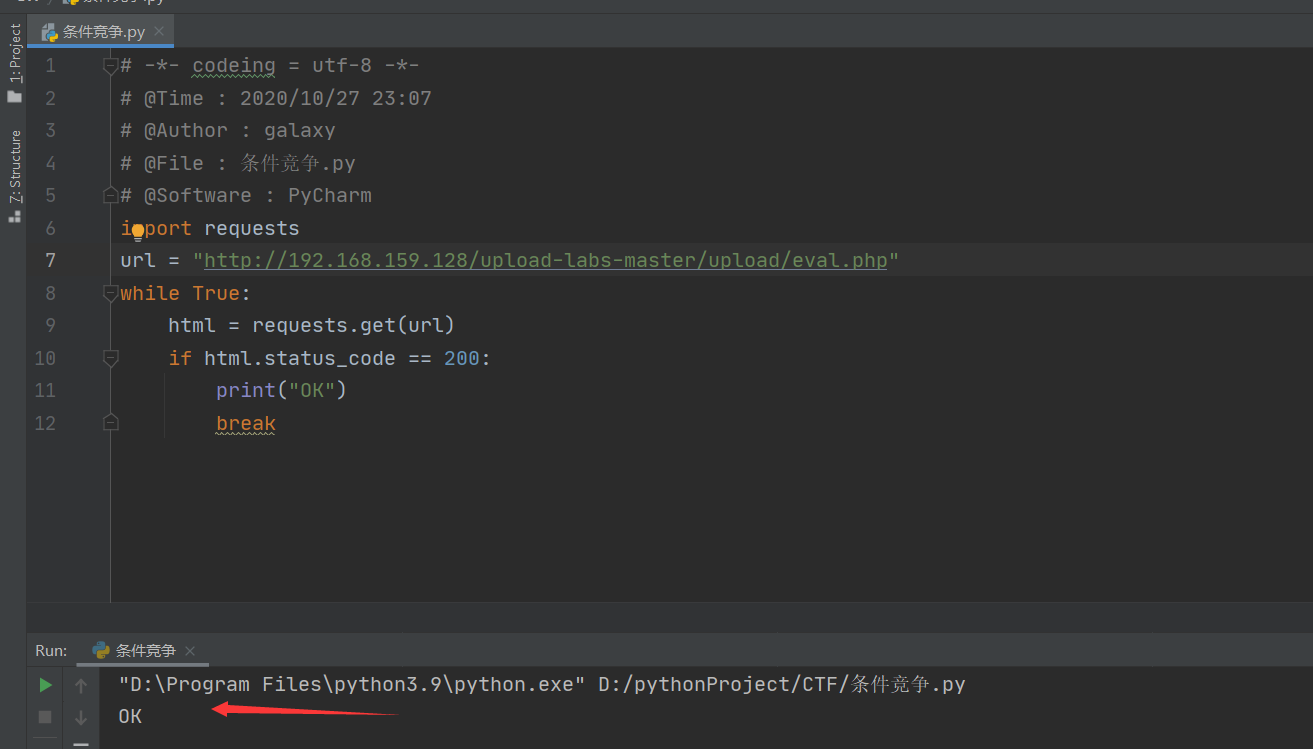Click the lightbulb hint on line 6
This screenshot has width=1313, height=749.
coord(138,231)
